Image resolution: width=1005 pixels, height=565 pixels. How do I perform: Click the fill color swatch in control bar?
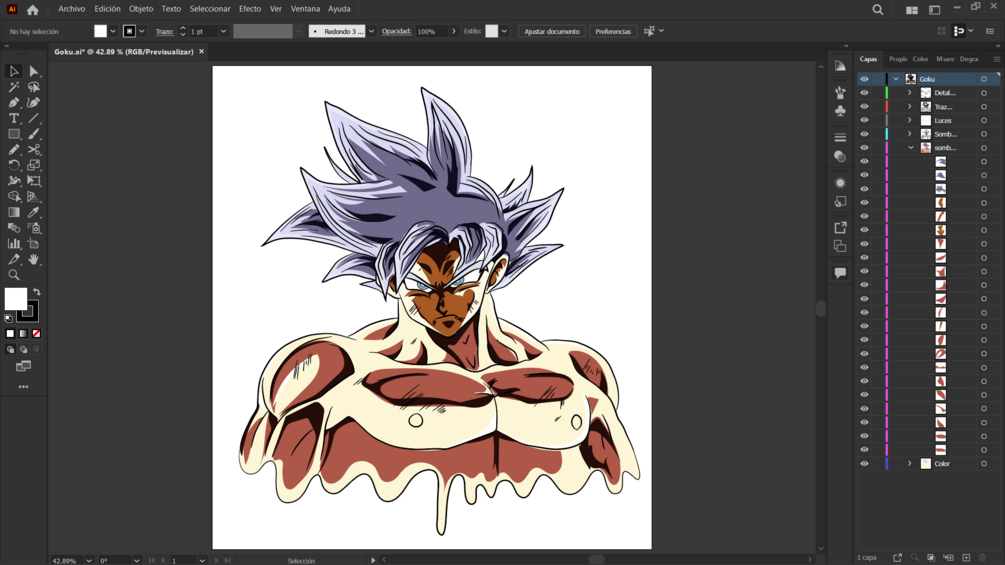[x=101, y=31]
